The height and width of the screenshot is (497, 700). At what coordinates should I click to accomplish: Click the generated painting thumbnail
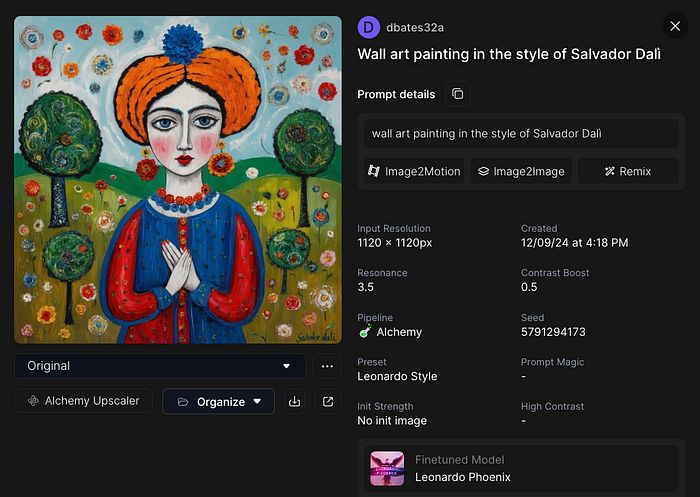pos(178,180)
